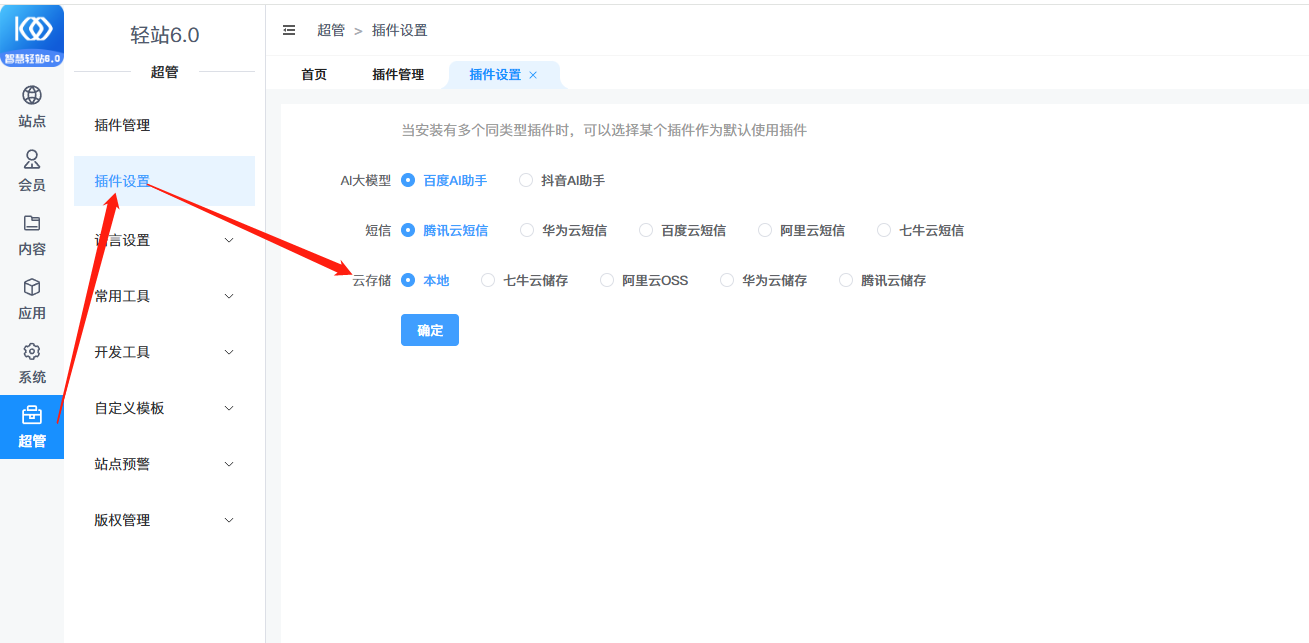Open 插件管理 in the side menu
Viewport: 1309px width, 643px height.
click(164, 125)
